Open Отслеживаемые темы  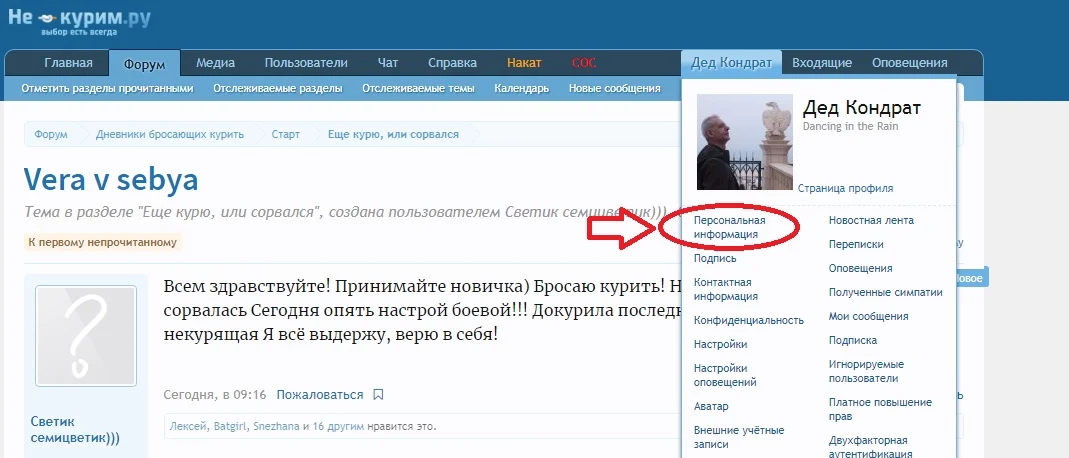[x=418, y=89]
